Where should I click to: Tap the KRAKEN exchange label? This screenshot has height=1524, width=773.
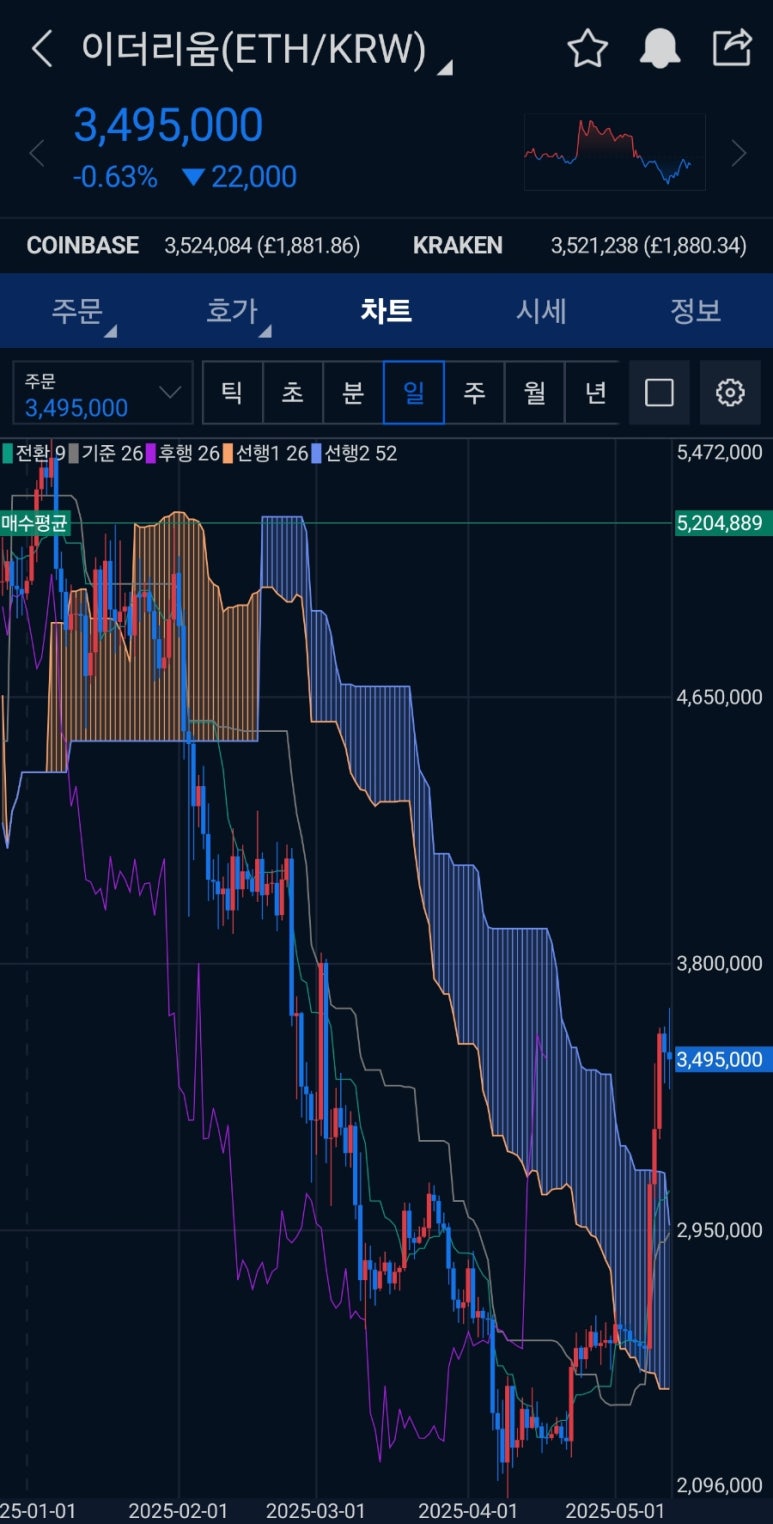tap(458, 245)
